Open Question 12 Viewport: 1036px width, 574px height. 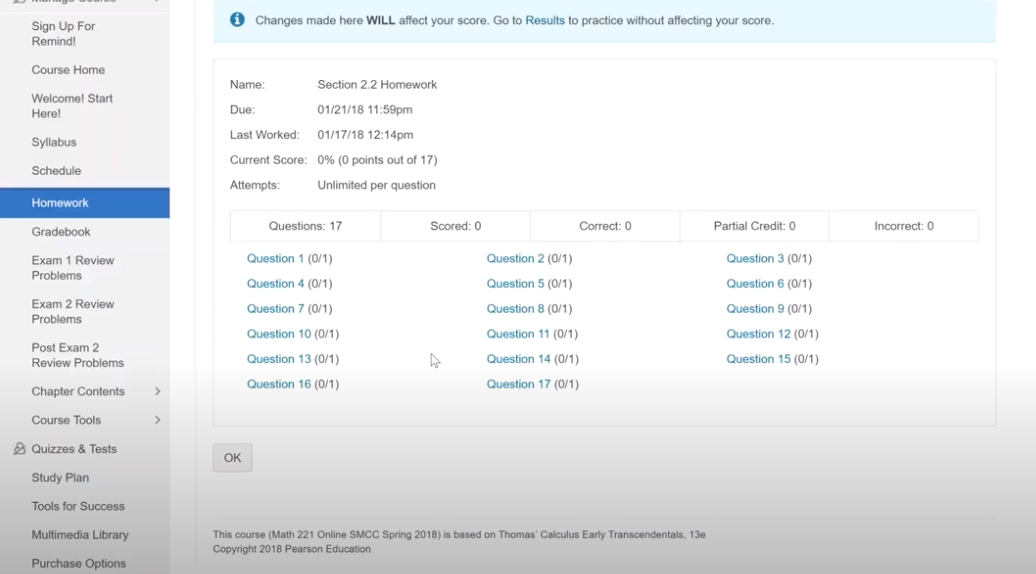click(758, 334)
